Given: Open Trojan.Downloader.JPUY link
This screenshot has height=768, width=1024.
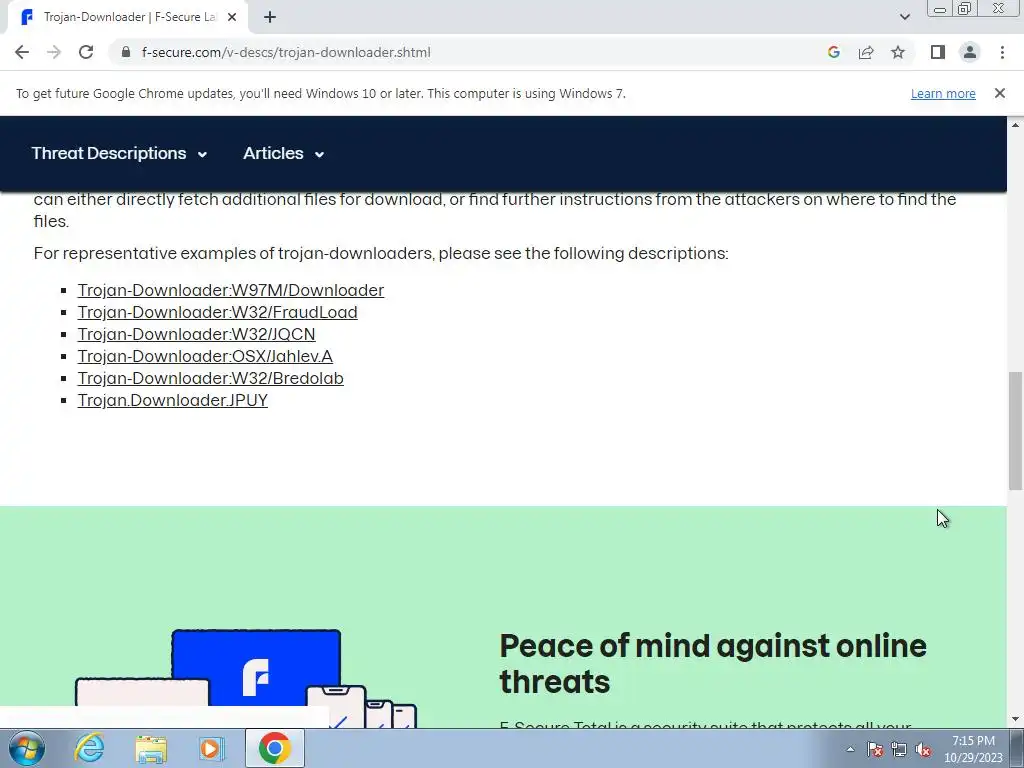Looking at the screenshot, I should click(172, 400).
